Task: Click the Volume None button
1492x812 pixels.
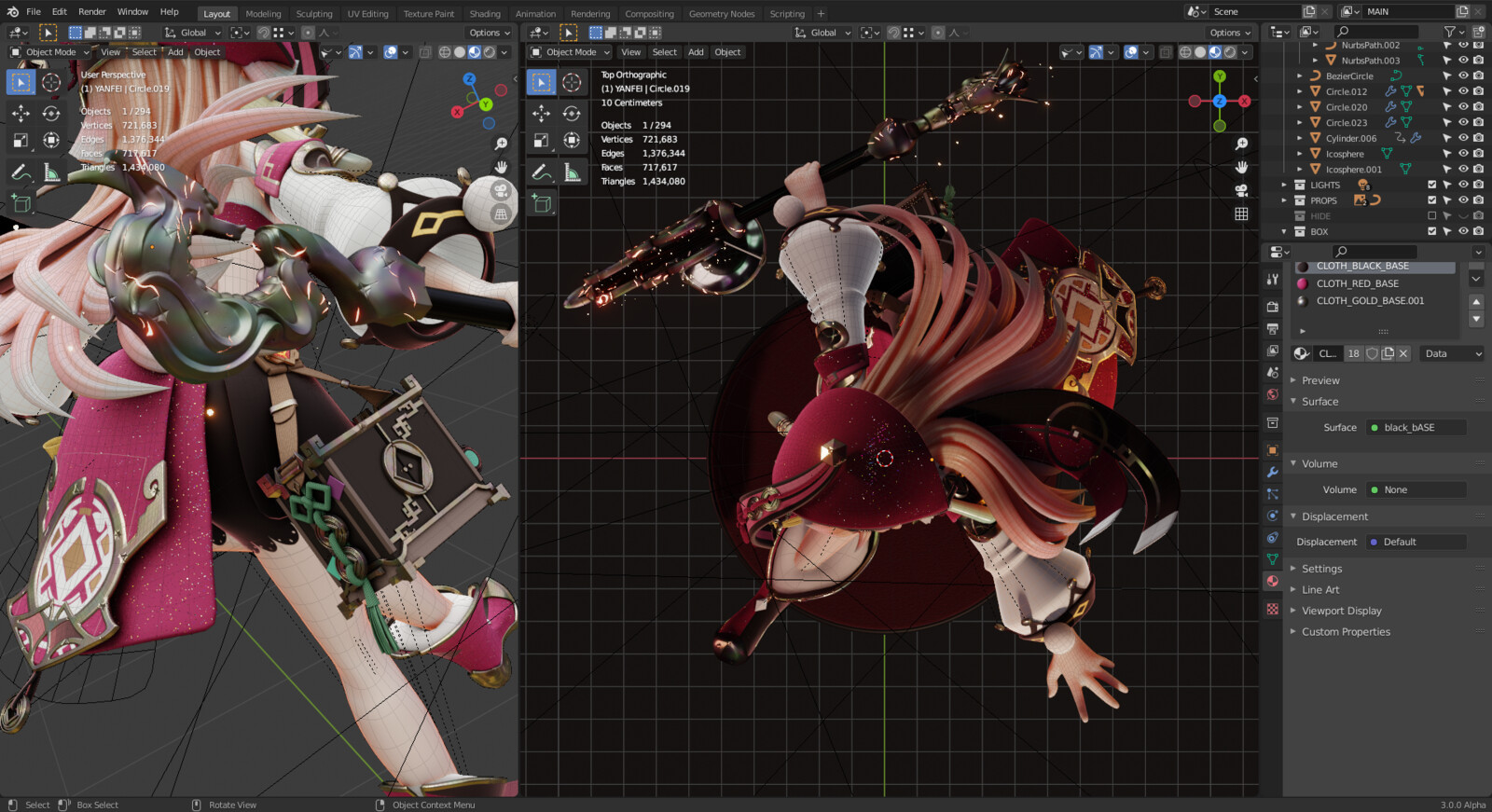Action: click(x=1416, y=489)
